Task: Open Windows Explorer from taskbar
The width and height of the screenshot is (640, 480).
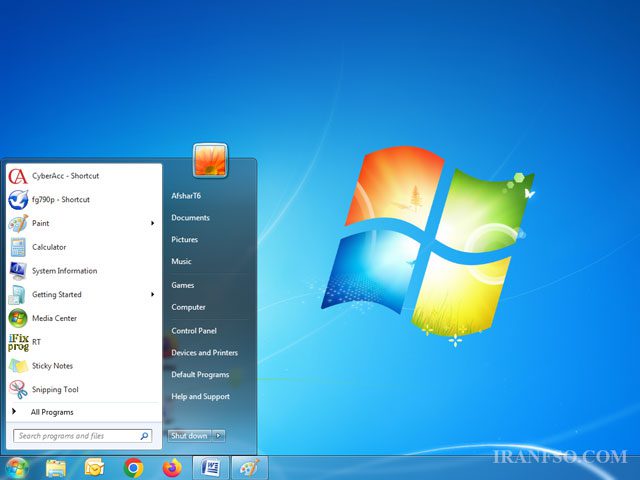Action: 56,468
